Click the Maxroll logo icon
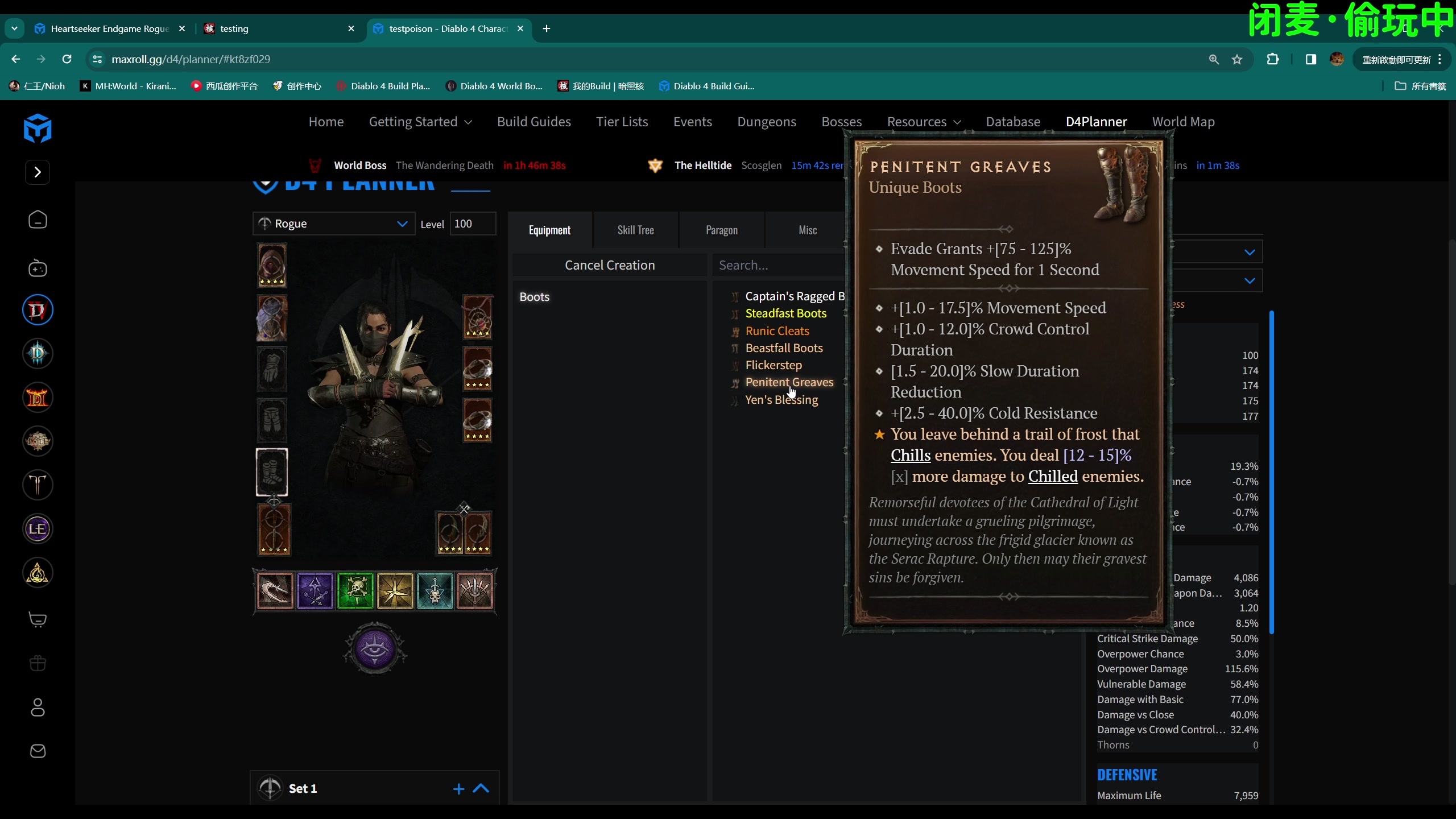This screenshot has height=819, width=1456. point(38,128)
